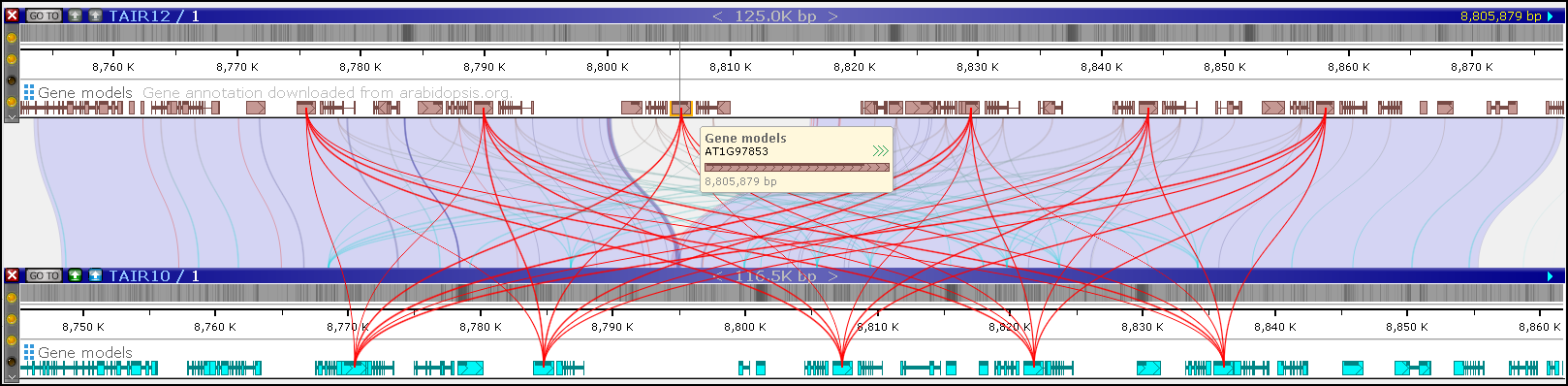Select highlighted AT1G97853 gene in TAIR12 track
Viewport: 1568px width, 386px height.
(x=681, y=108)
